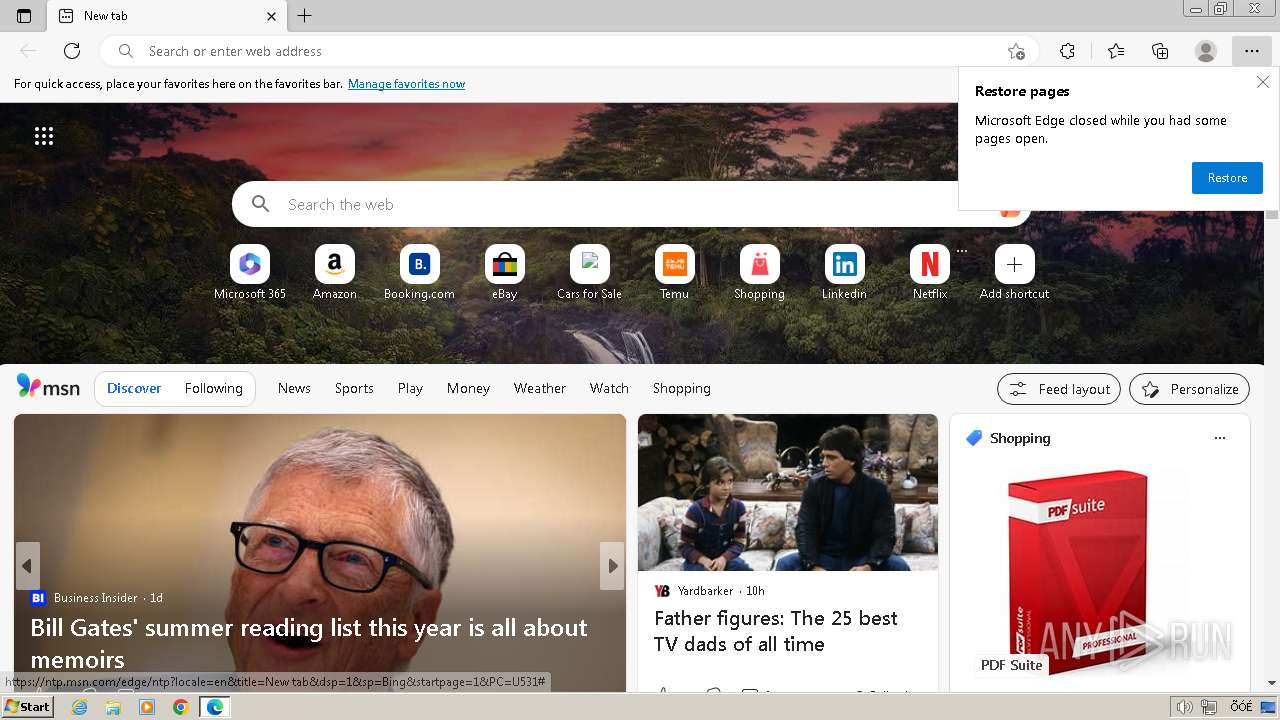Click the browser refresh icon
Screen dimensions: 1280x720
[72, 51]
